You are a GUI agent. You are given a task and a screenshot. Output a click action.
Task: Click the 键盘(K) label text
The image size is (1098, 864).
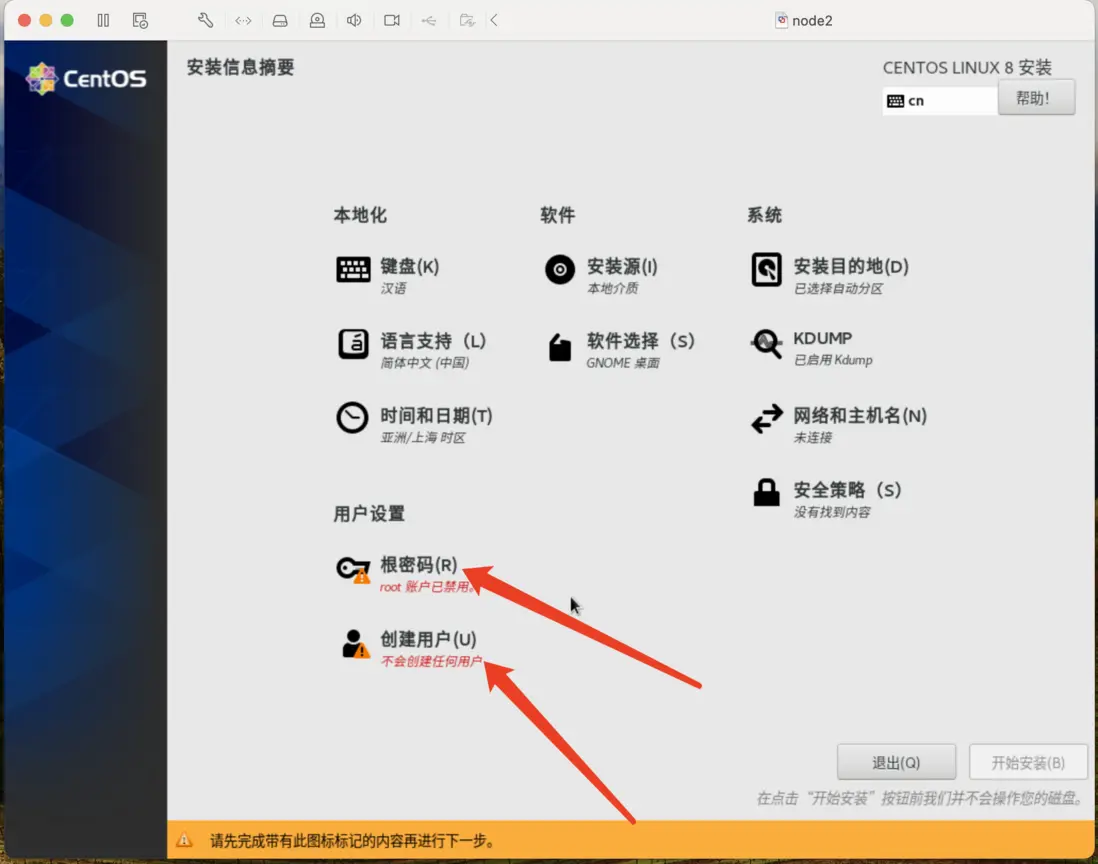pos(410,266)
